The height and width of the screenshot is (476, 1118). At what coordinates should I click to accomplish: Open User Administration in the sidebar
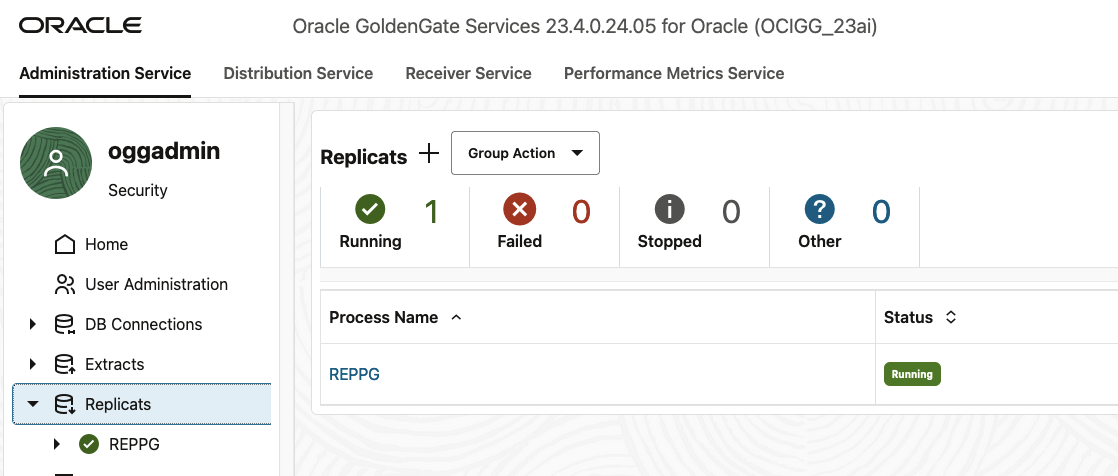156,284
